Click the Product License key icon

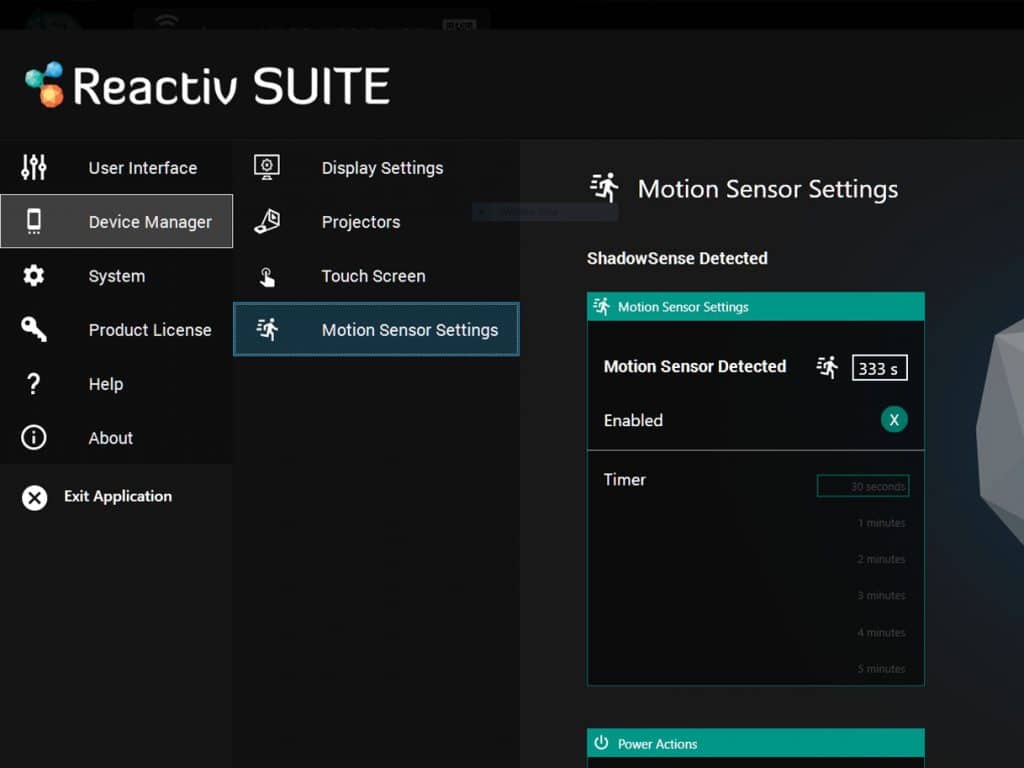tap(34, 329)
